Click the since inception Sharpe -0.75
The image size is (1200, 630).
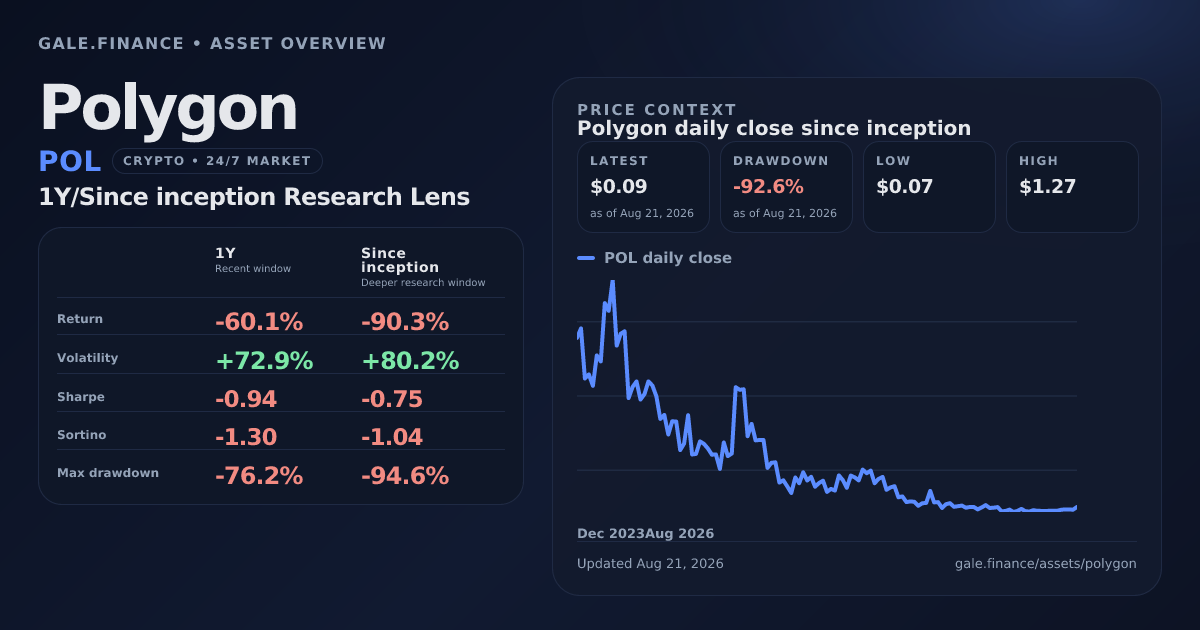[x=392, y=400]
